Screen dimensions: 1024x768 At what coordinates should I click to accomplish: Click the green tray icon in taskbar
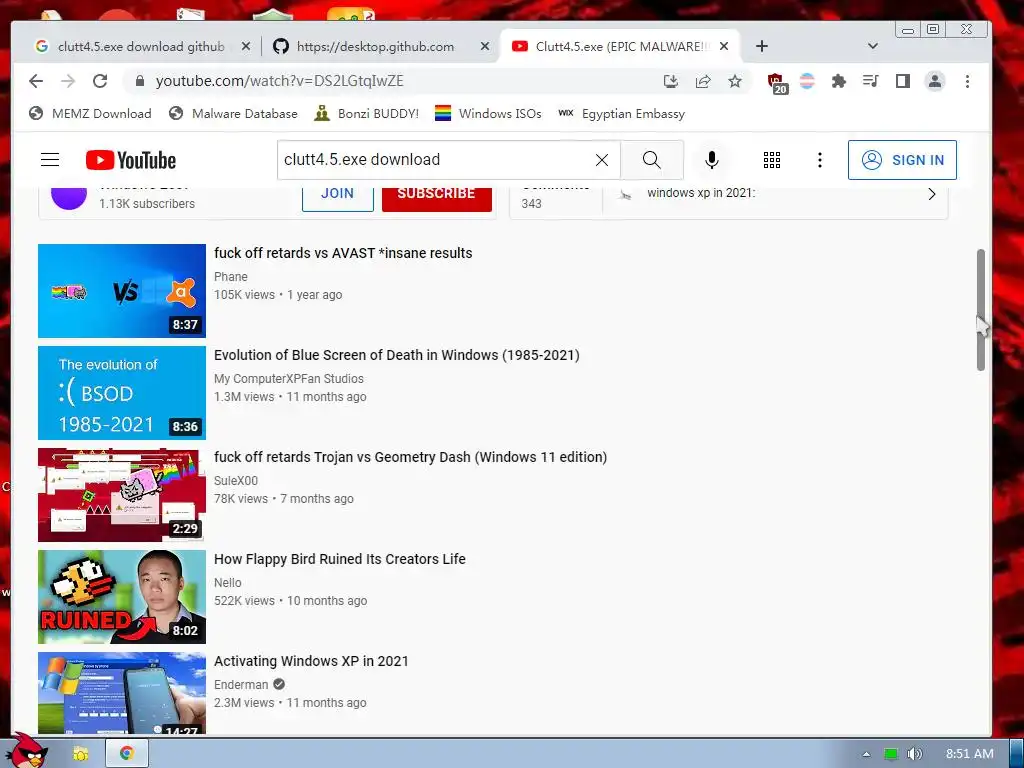click(x=891, y=754)
